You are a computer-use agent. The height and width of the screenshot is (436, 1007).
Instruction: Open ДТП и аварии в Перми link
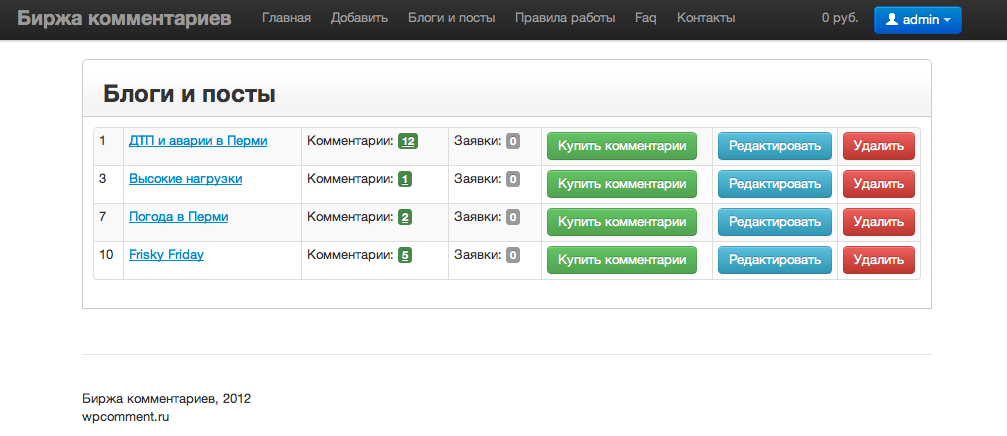click(198, 141)
